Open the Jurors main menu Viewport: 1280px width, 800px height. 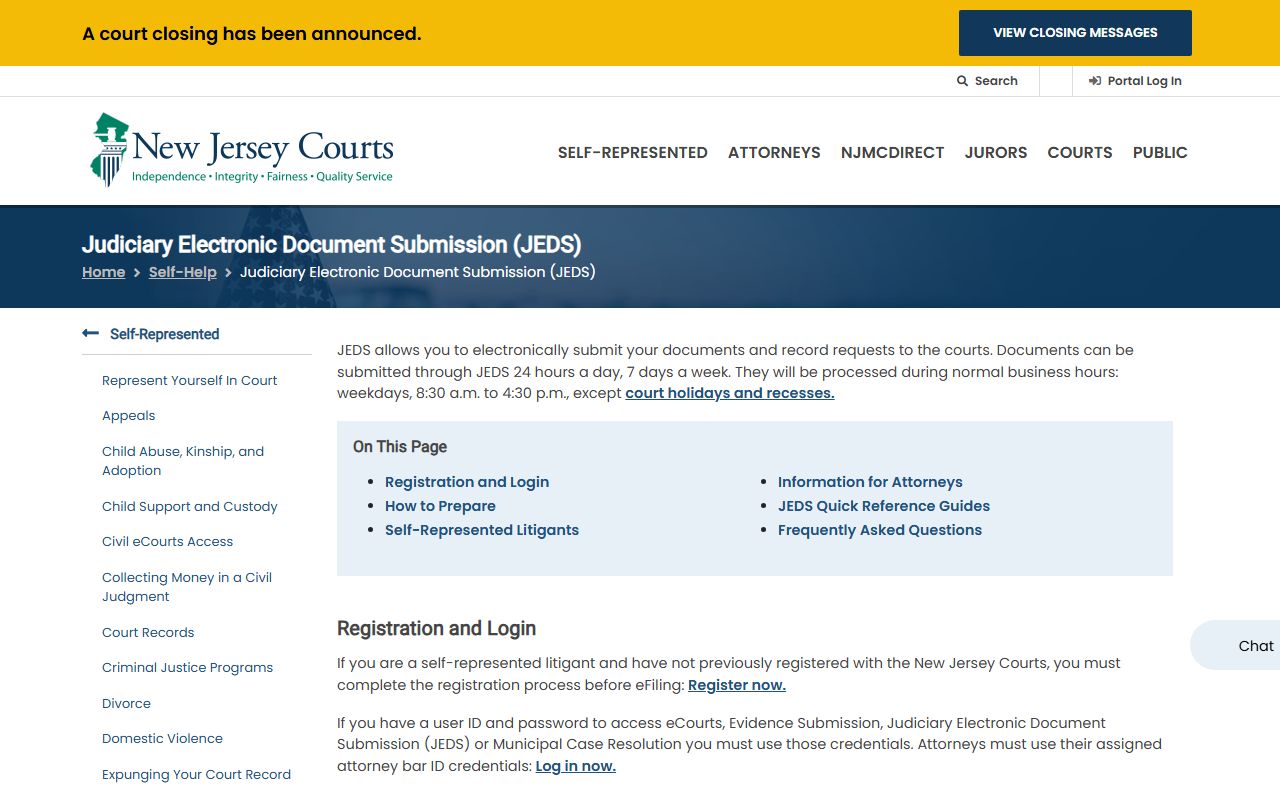[x=996, y=152]
